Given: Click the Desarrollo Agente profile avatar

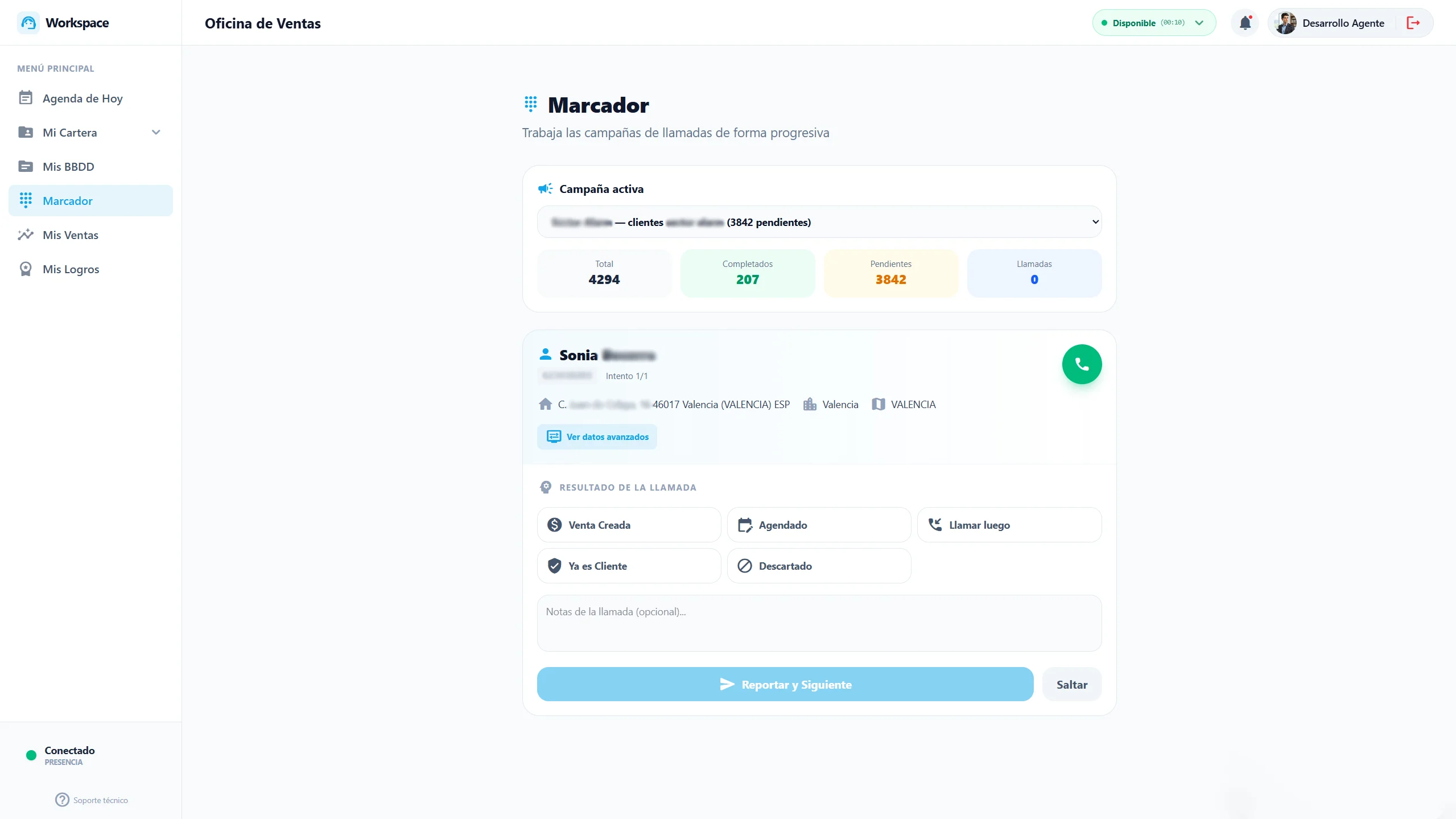Looking at the screenshot, I should tap(1285, 23).
